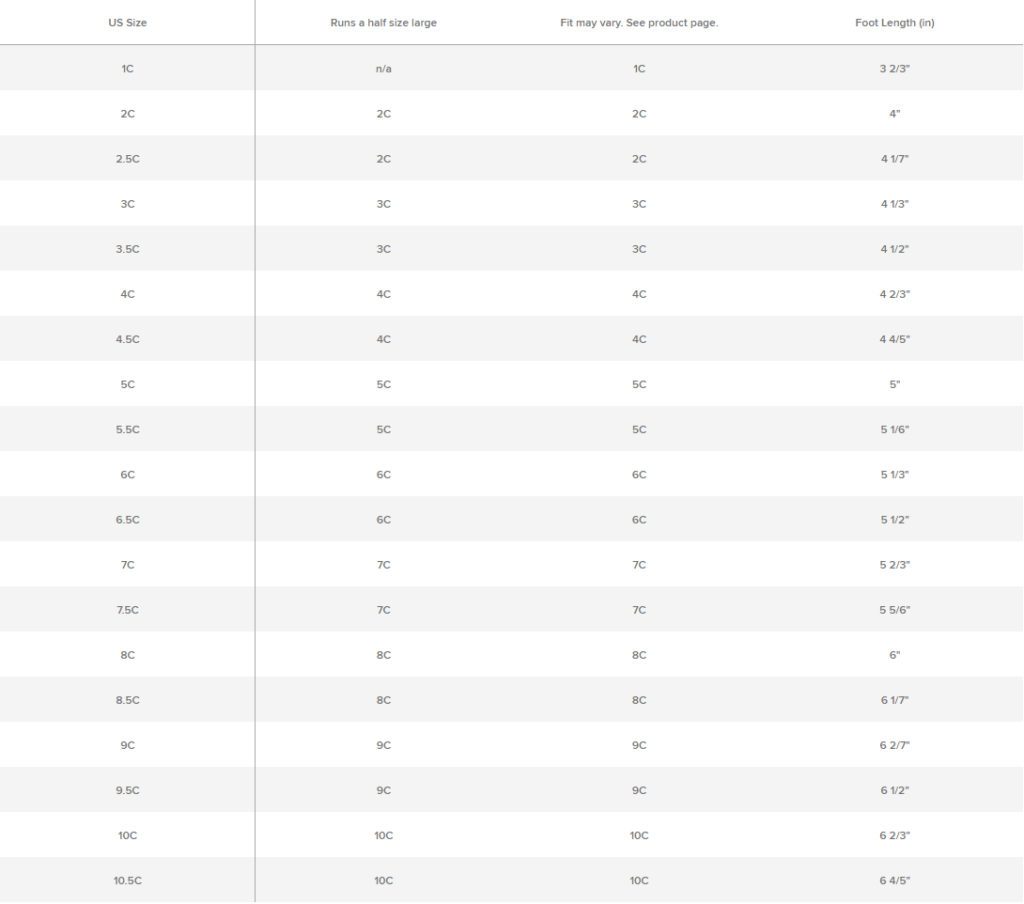Select the 4.5C US size cell
Screen dimensions: 1024x904
click(127, 339)
